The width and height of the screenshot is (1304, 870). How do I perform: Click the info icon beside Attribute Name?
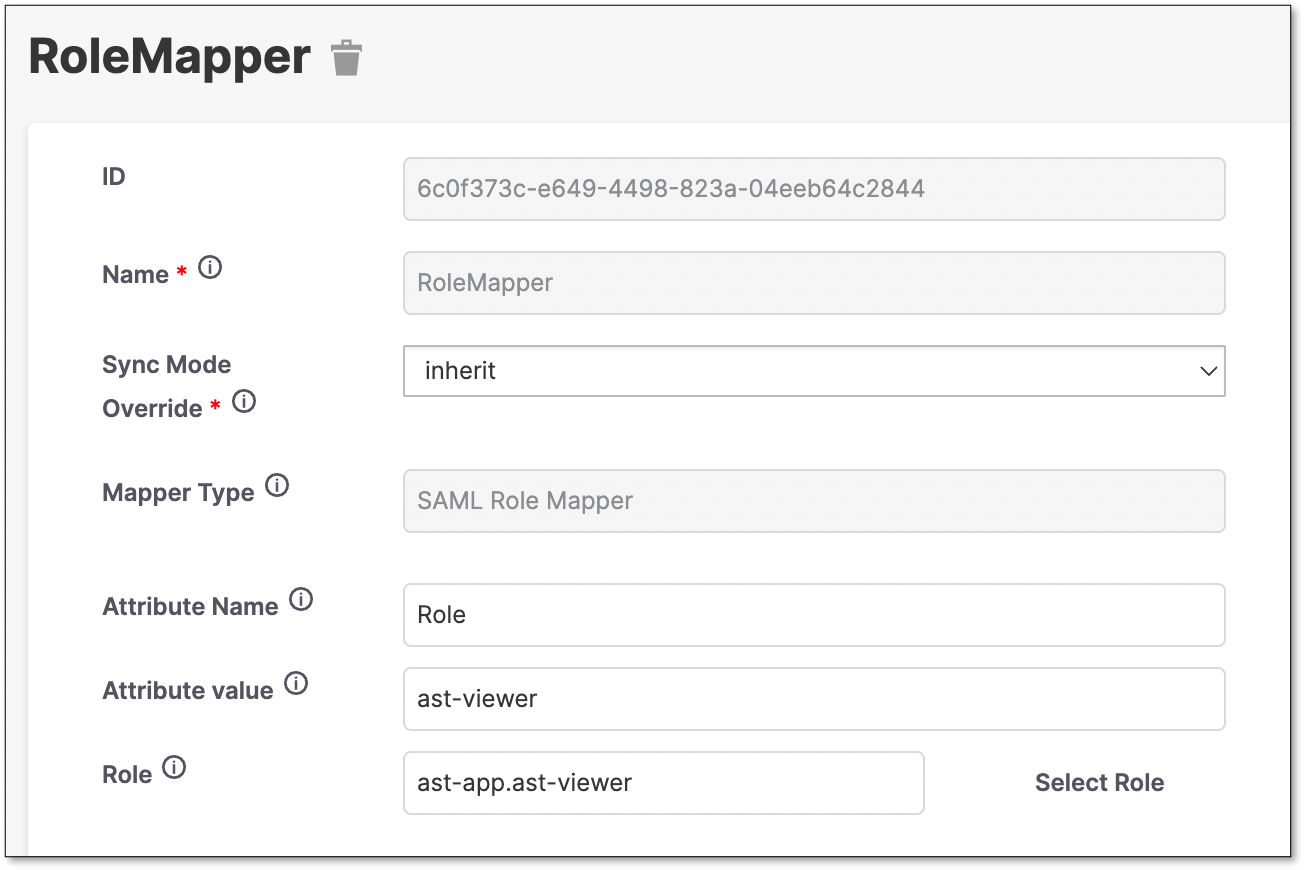click(x=301, y=600)
